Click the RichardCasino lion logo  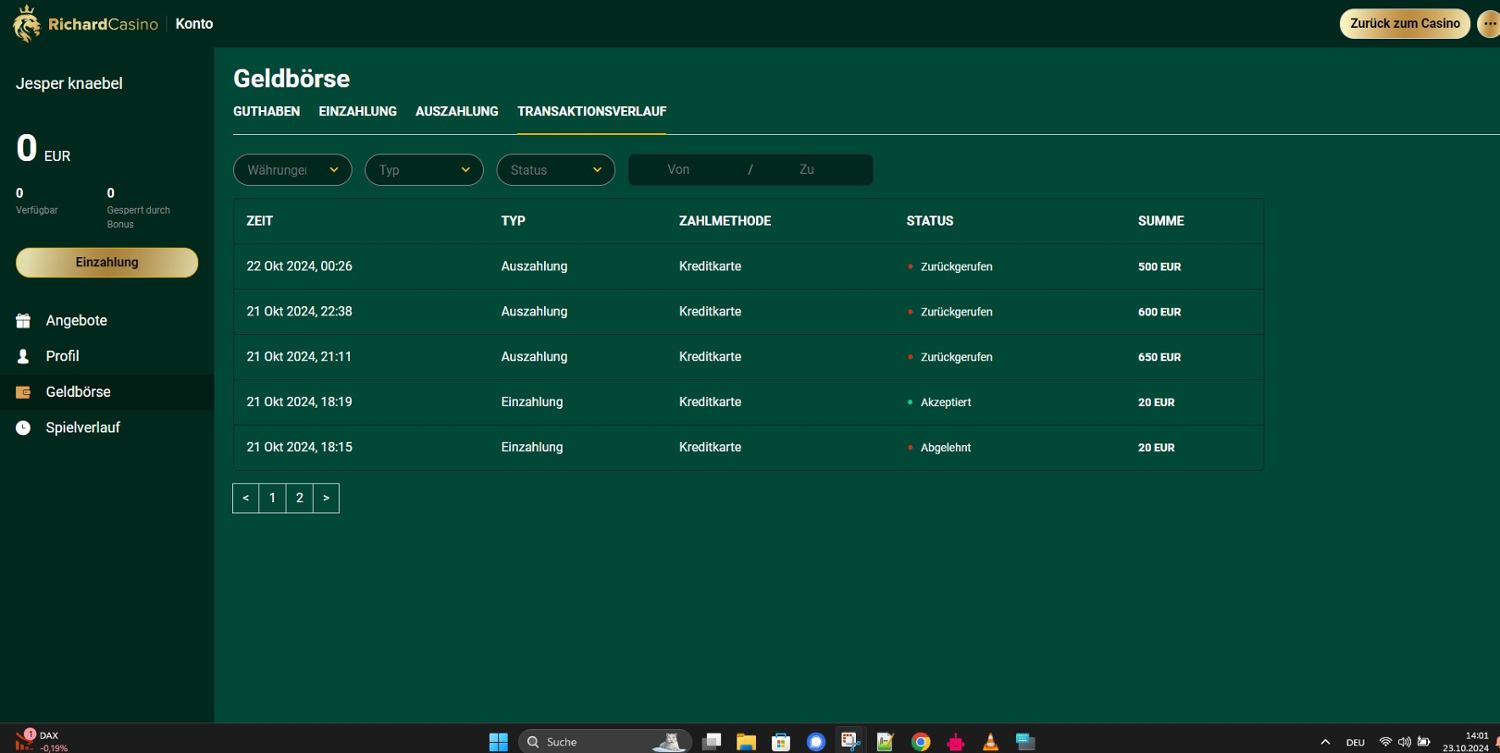point(26,23)
